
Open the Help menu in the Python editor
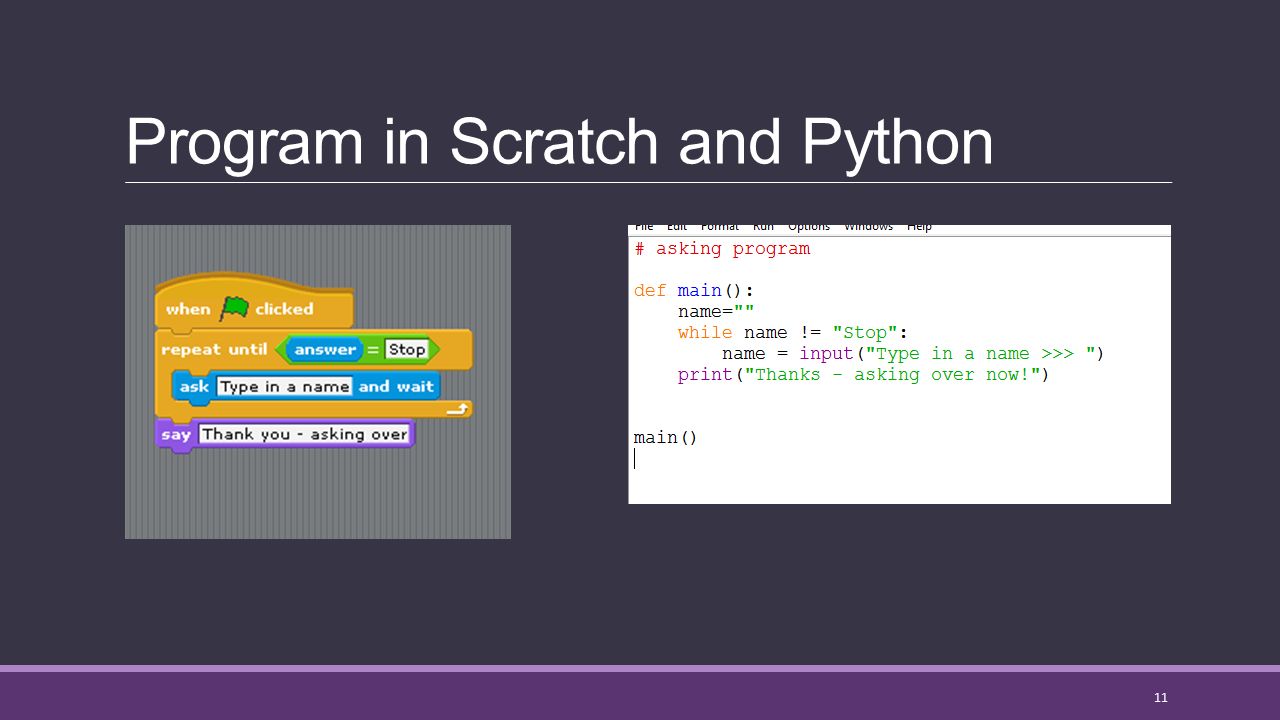[x=919, y=227]
